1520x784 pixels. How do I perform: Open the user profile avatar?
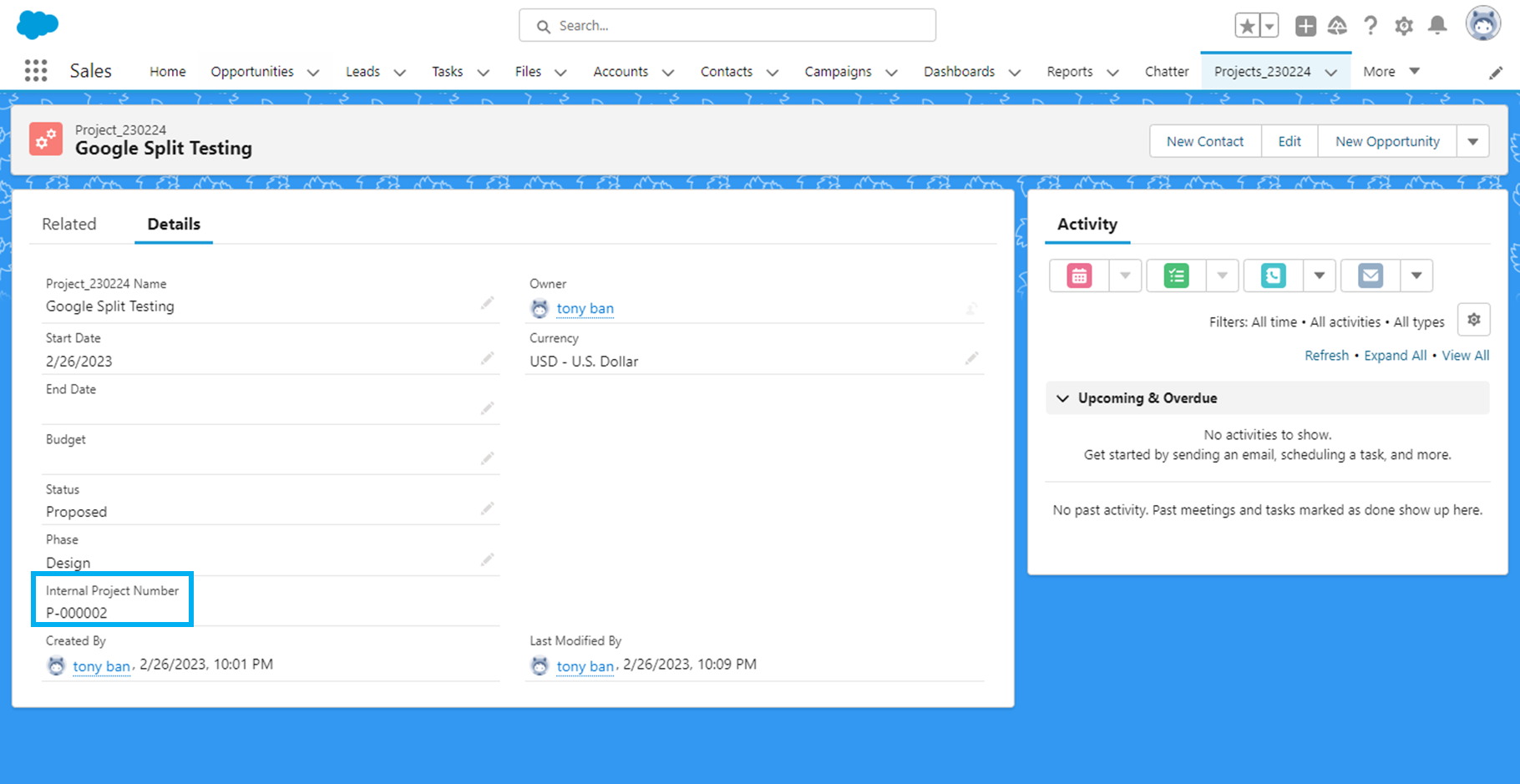pyautogui.click(x=1483, y=24)
